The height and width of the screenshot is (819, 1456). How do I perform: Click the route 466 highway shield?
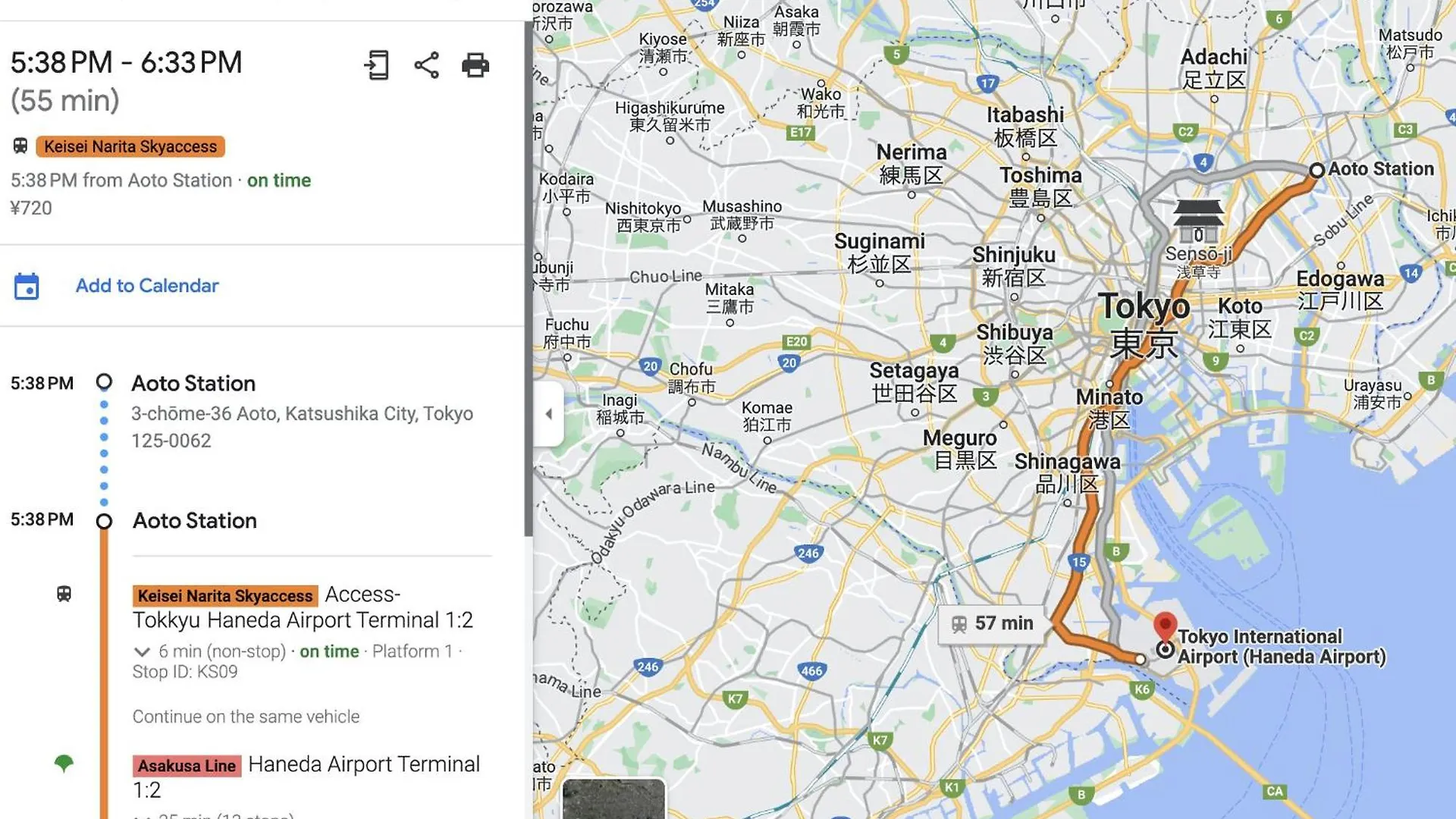point(811,670)
